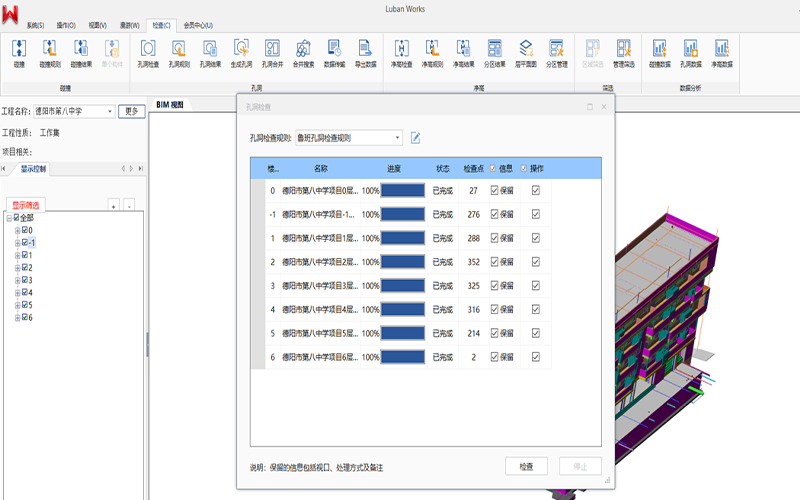Select the 生成孔洞 generate holes tool
The width and height of the screenshot is (800, 500).
241,54
